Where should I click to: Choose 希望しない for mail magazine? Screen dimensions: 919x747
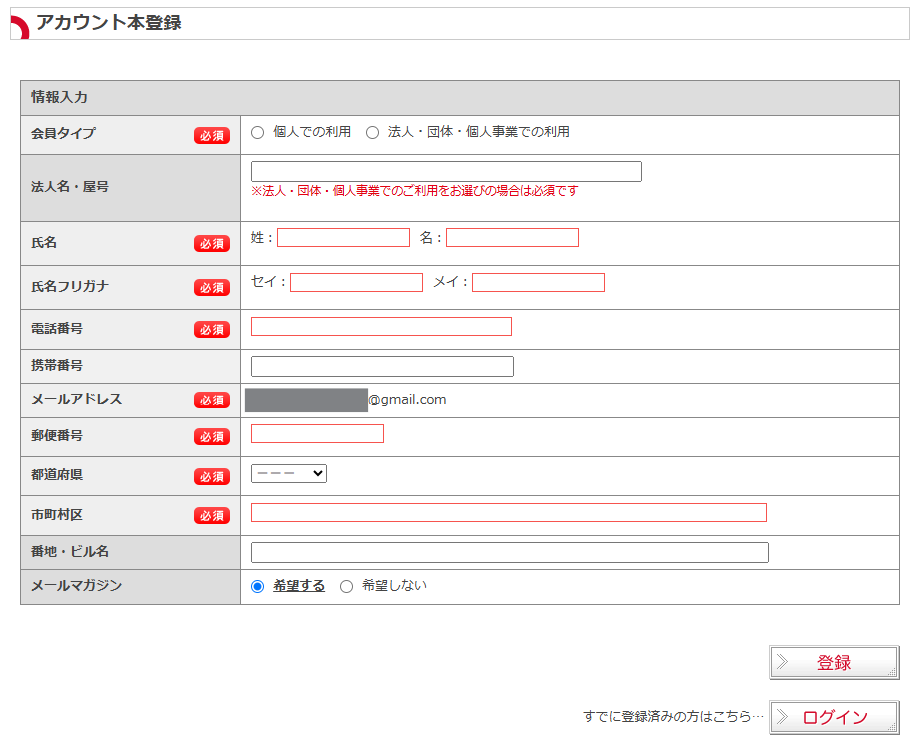[x=346, y=586]
